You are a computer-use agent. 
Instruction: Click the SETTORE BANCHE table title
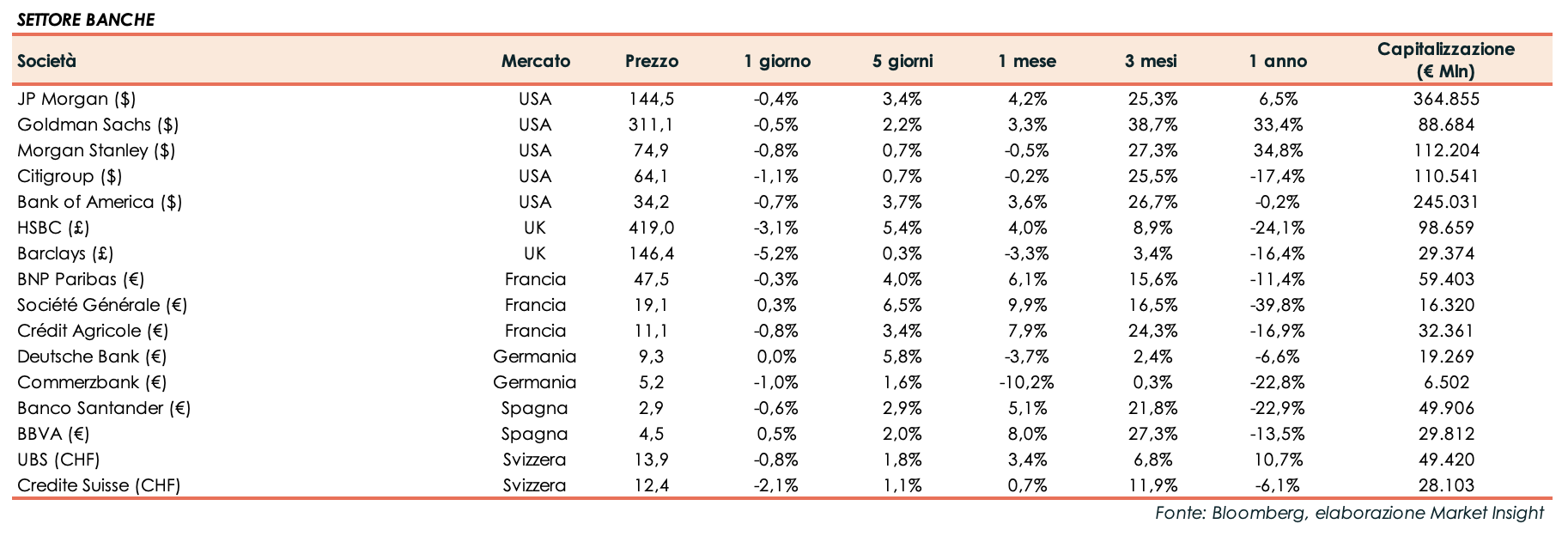click(x=86, y=19)
